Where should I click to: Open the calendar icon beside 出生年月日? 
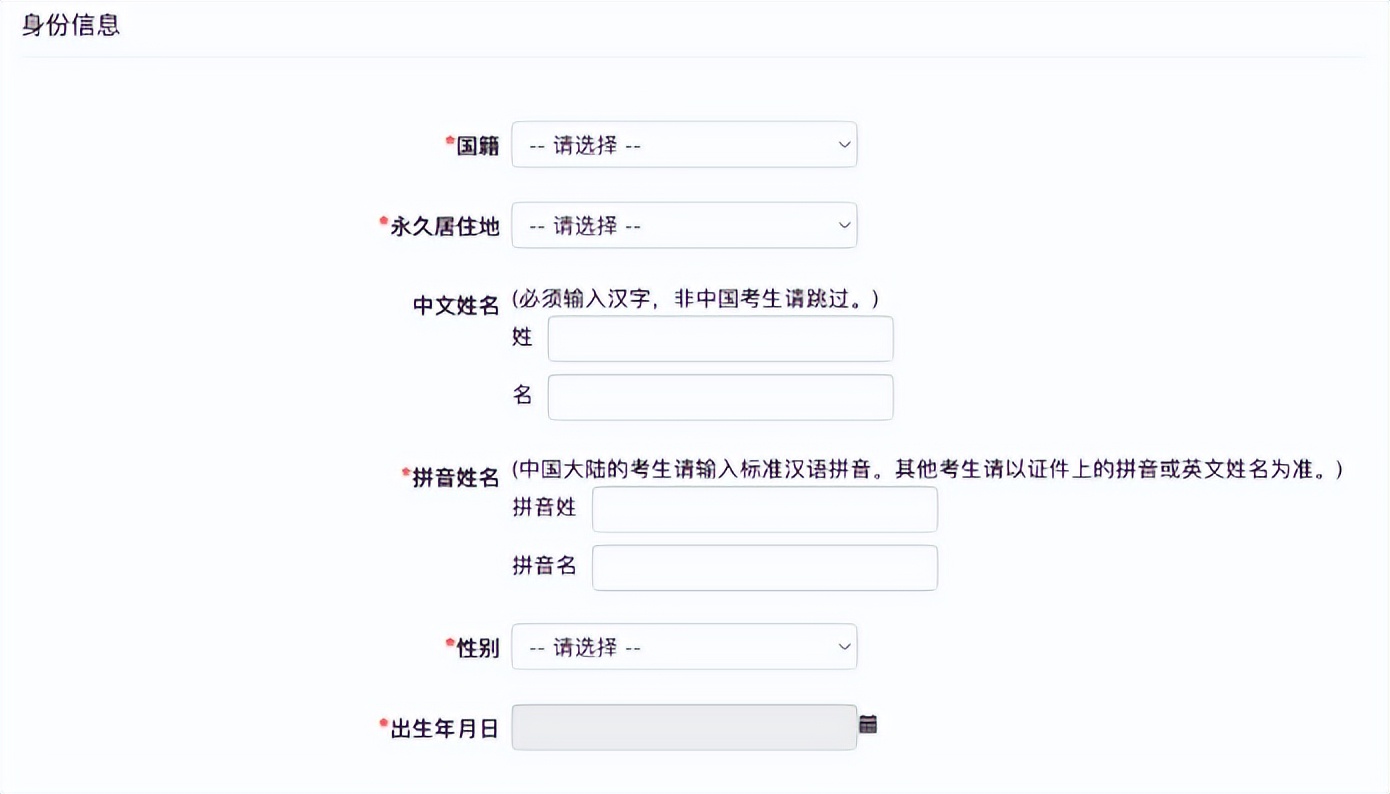866,723
